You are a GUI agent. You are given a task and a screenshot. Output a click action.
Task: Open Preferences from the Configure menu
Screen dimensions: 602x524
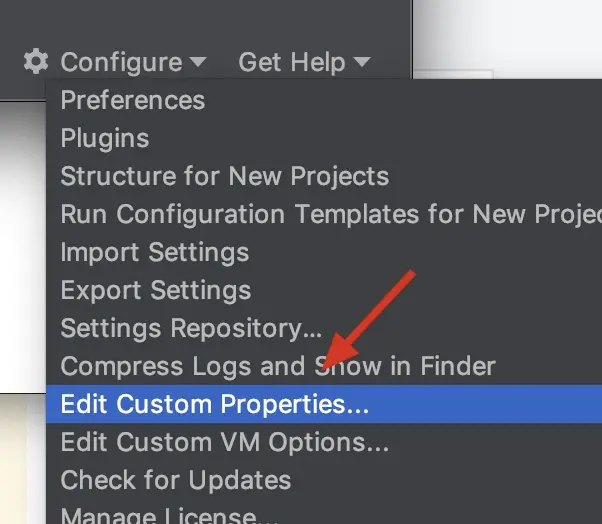click(132, 100)
